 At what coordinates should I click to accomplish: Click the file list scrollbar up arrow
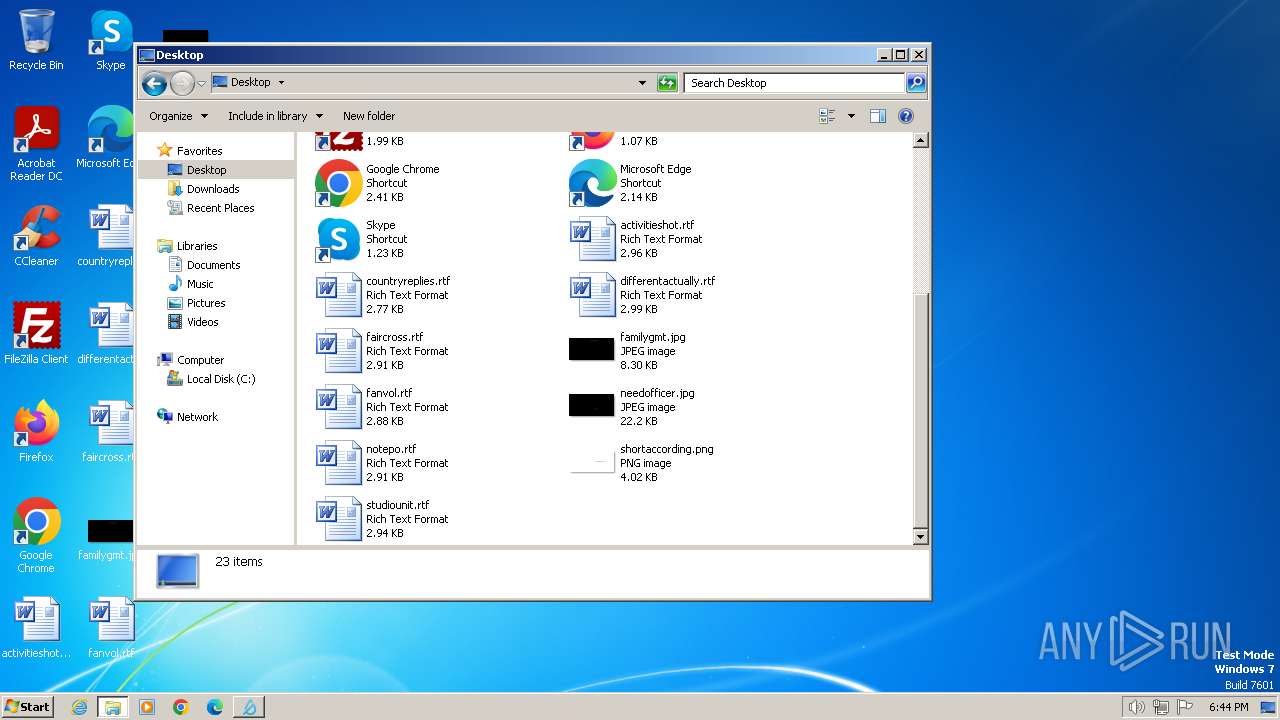[x=921, y=141]
